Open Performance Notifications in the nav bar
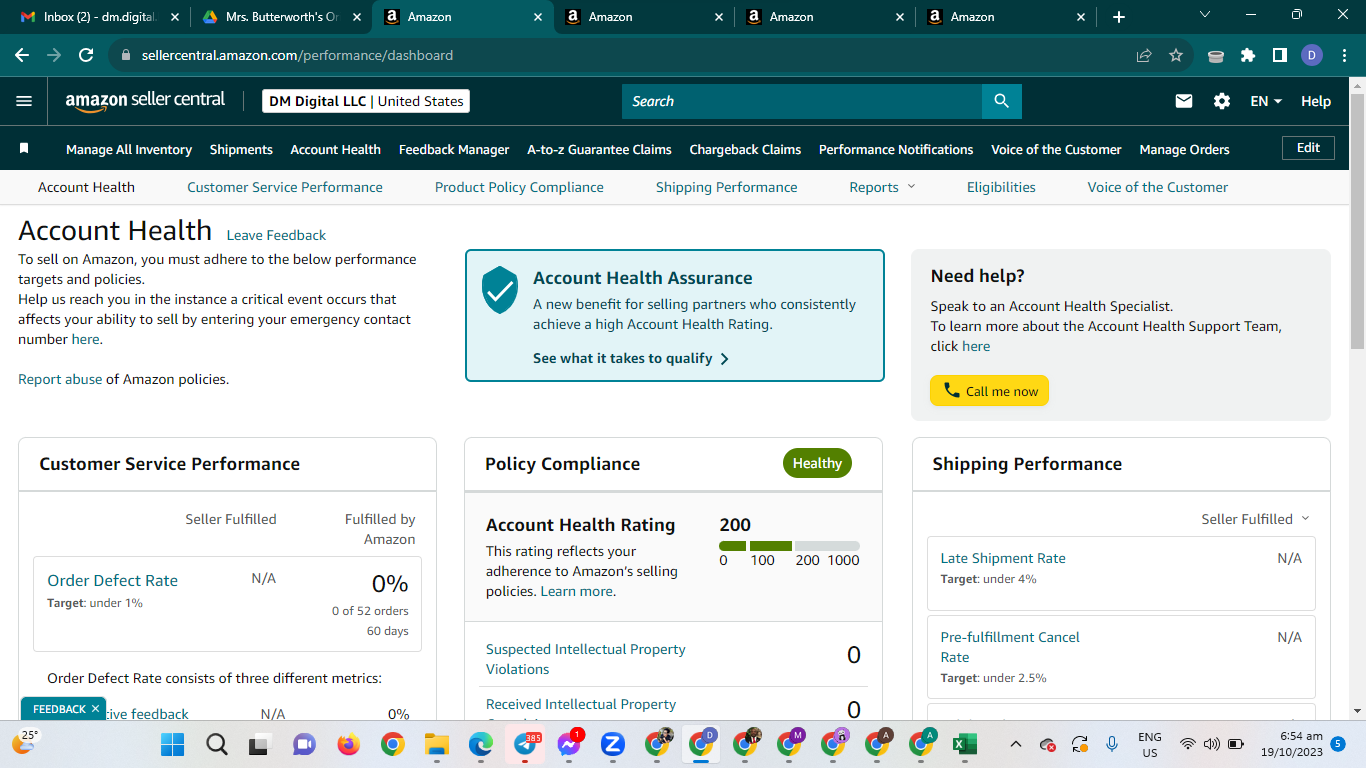 coord(896,149)
